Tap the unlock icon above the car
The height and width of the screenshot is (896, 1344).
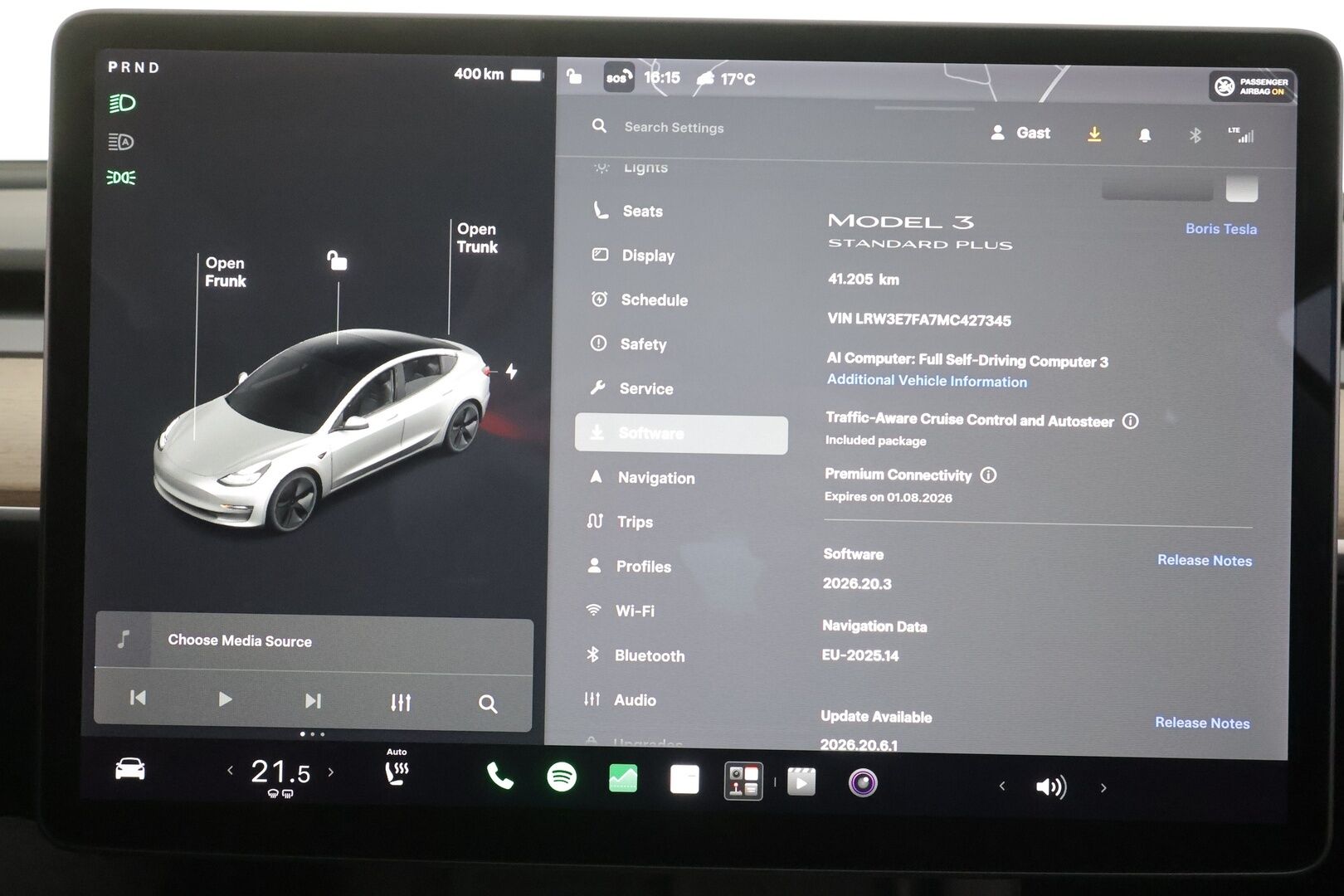(x=337, y=261)
